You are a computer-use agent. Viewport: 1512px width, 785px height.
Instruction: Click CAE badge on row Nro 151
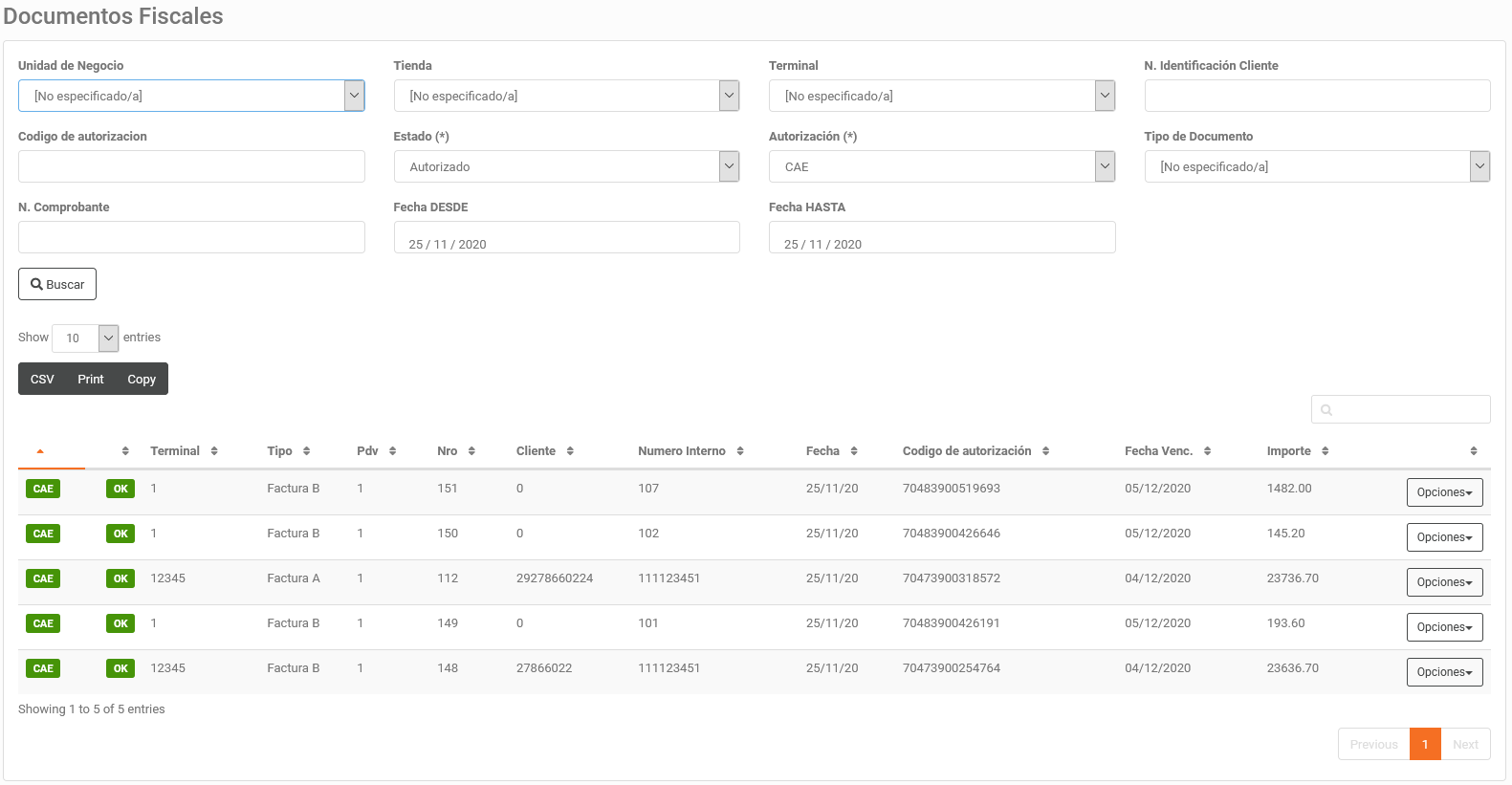[x=43, y=489]
